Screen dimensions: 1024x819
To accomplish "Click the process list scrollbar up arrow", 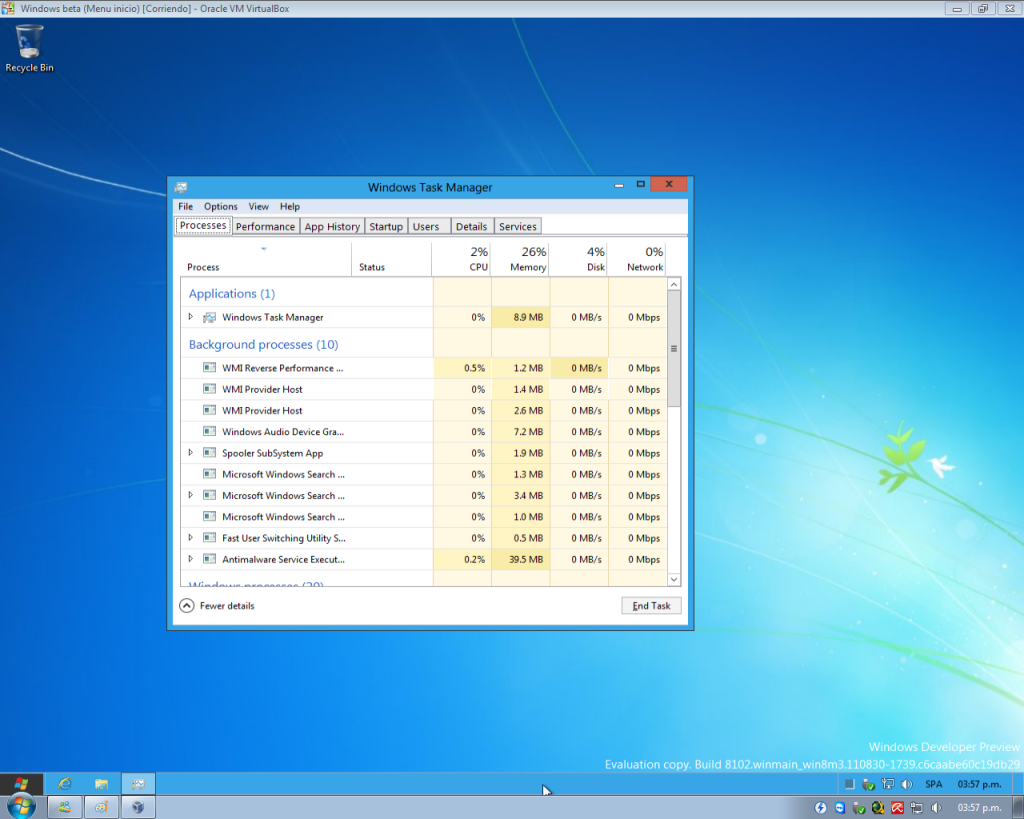I will pos(674,284).
